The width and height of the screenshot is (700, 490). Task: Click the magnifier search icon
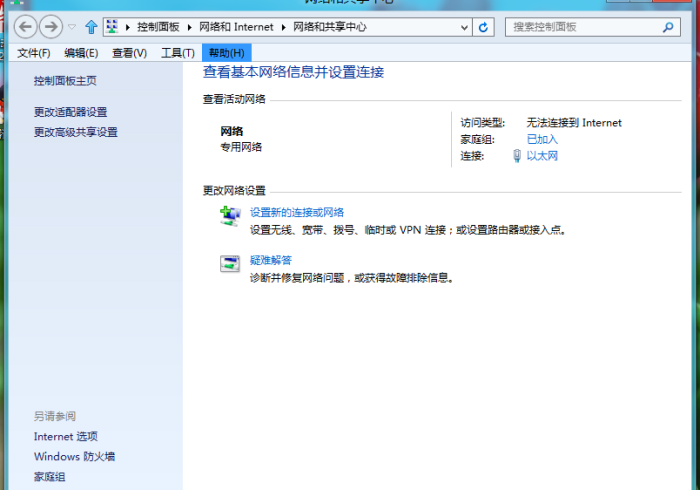668,27
